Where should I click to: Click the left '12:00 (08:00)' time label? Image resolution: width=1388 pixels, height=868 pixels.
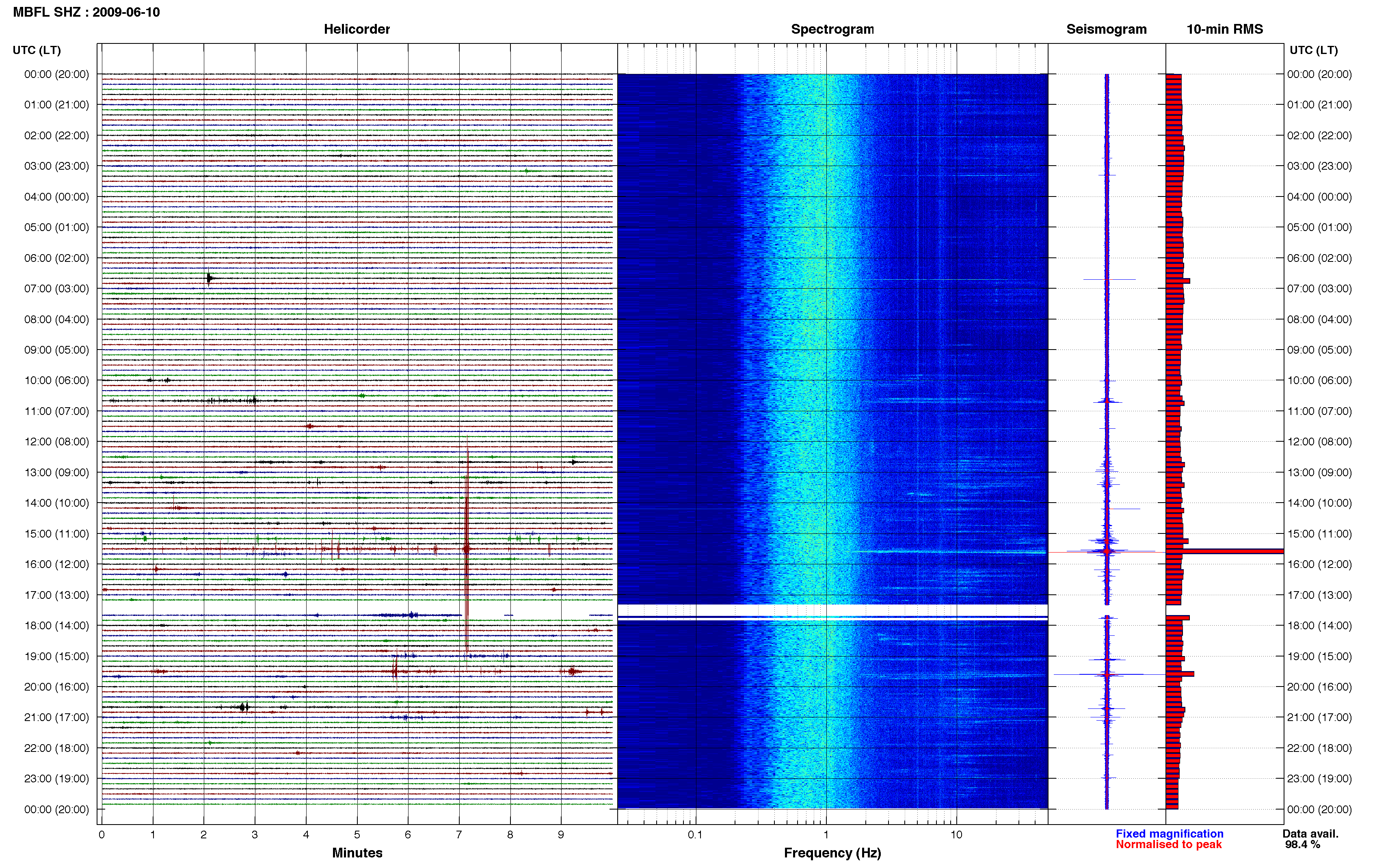(56, 441)
